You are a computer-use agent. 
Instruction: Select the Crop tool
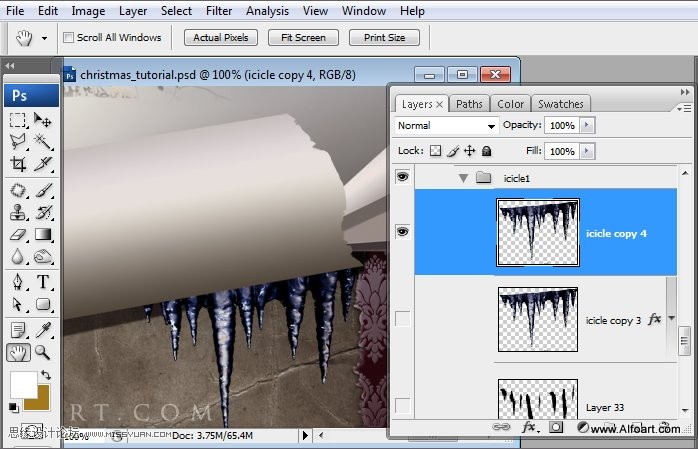coord(18,164)
